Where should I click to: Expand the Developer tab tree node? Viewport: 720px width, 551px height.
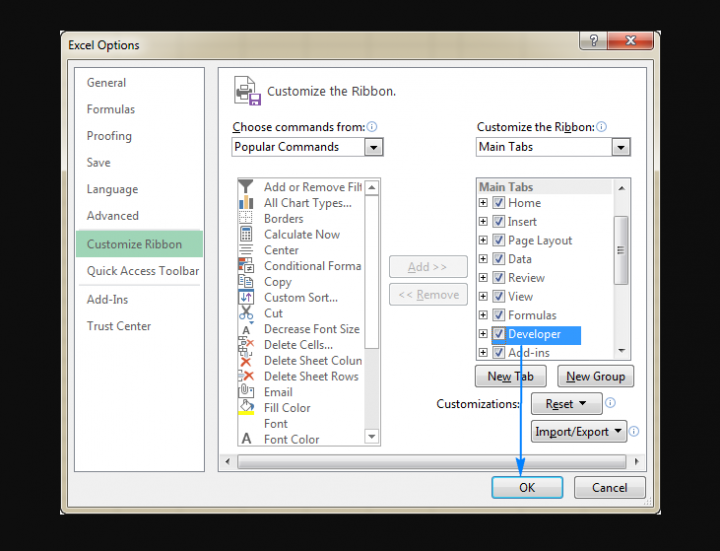(483, 334)
